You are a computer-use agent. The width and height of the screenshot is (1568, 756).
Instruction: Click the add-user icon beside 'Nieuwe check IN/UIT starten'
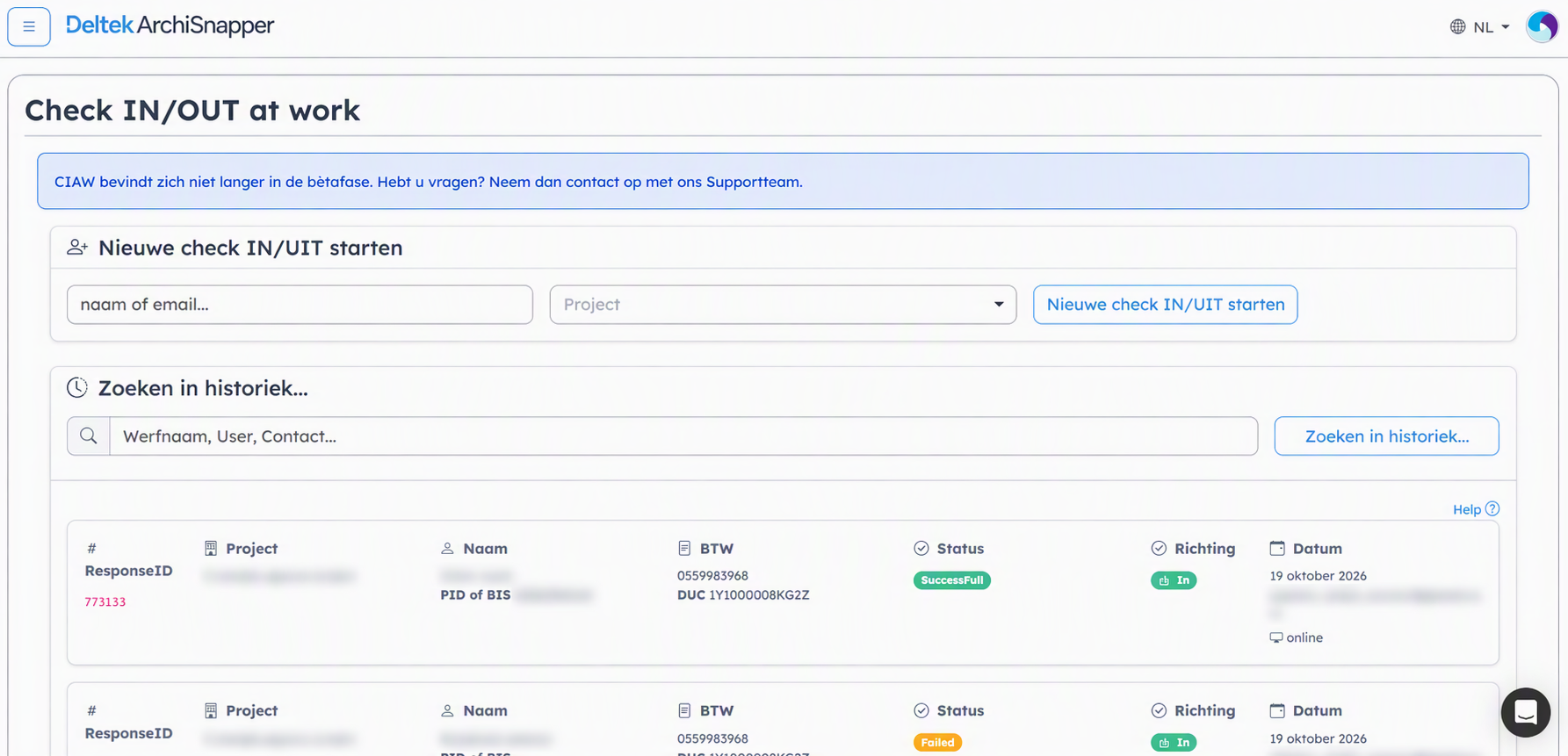coord(77,248)
